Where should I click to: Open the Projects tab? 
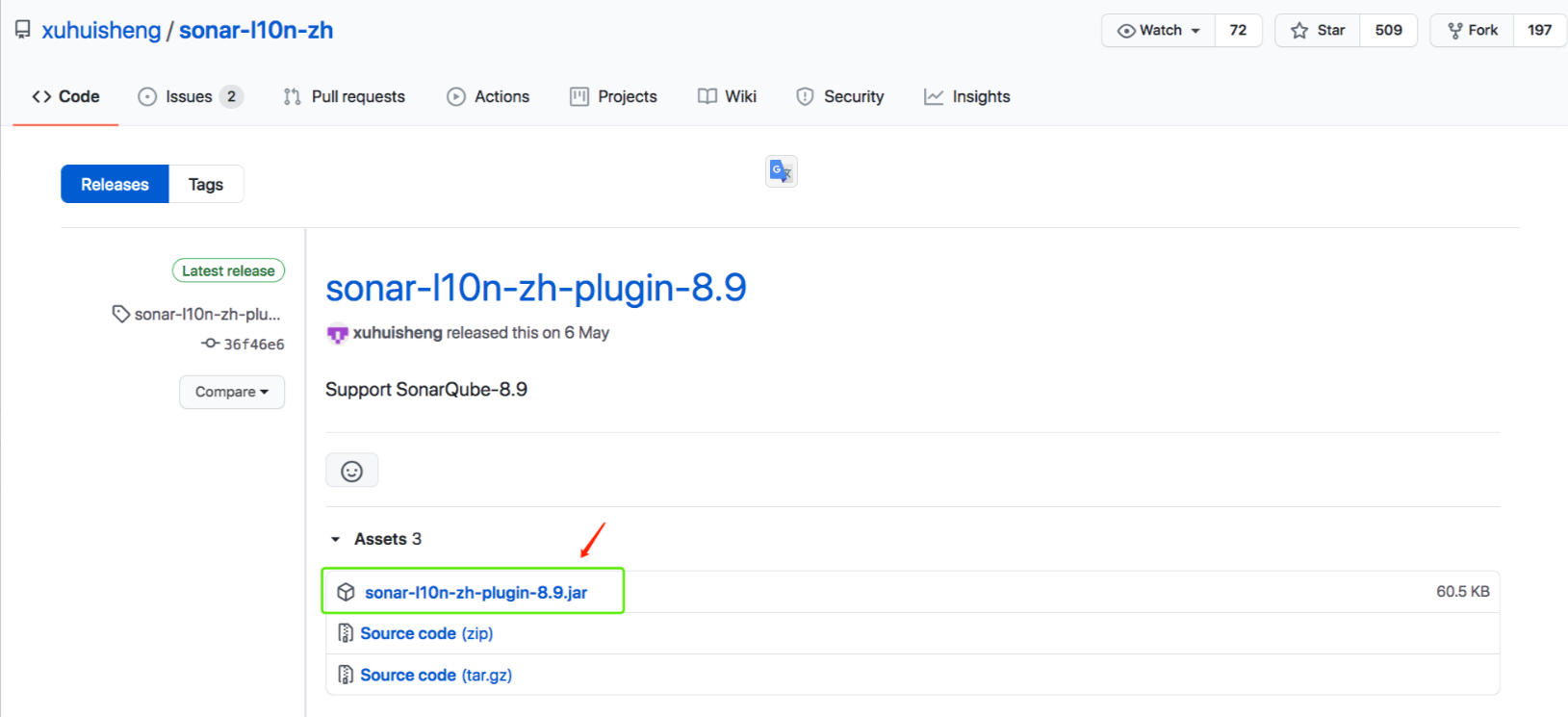pos(613,96)
